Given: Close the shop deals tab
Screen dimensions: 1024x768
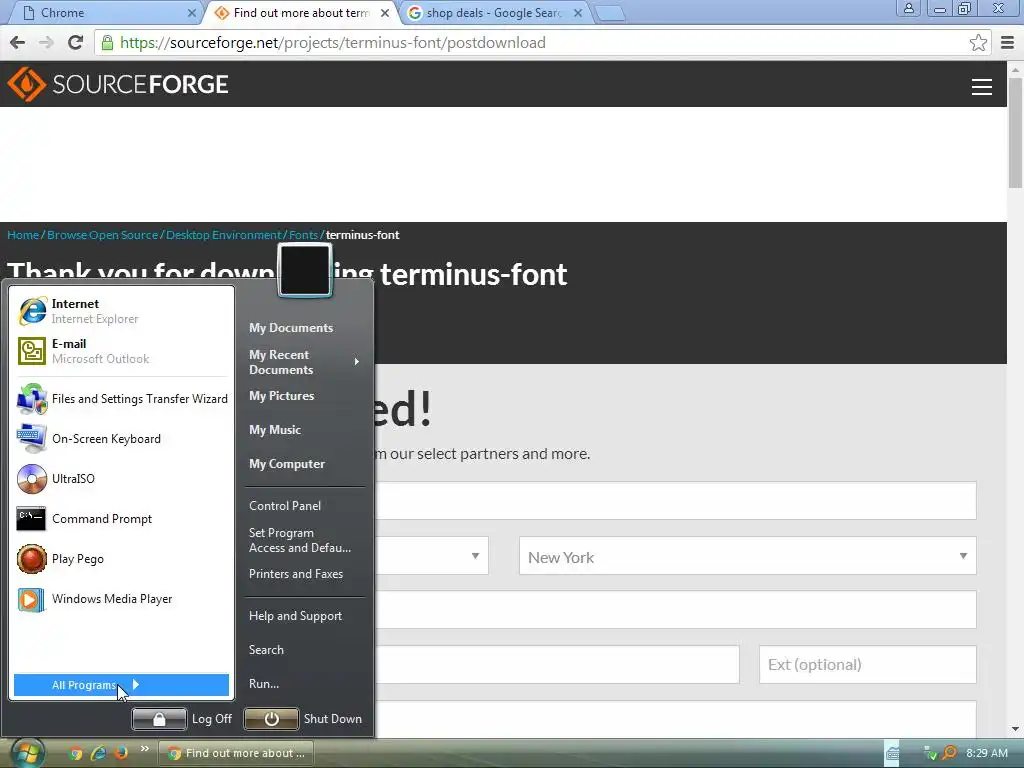Looking at the screenshot, I should 577,13.
